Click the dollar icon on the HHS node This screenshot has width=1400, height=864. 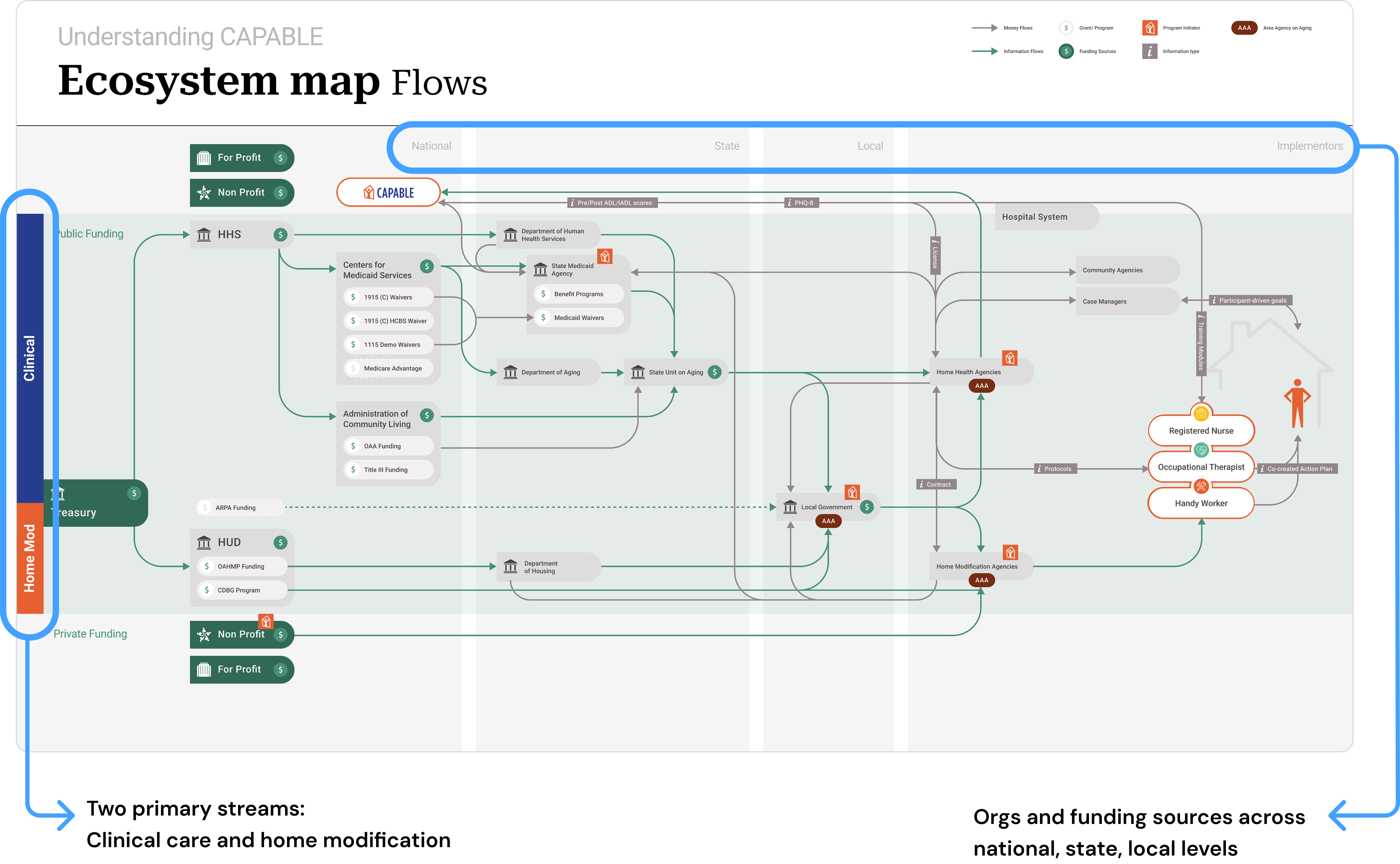pos(280,235)
